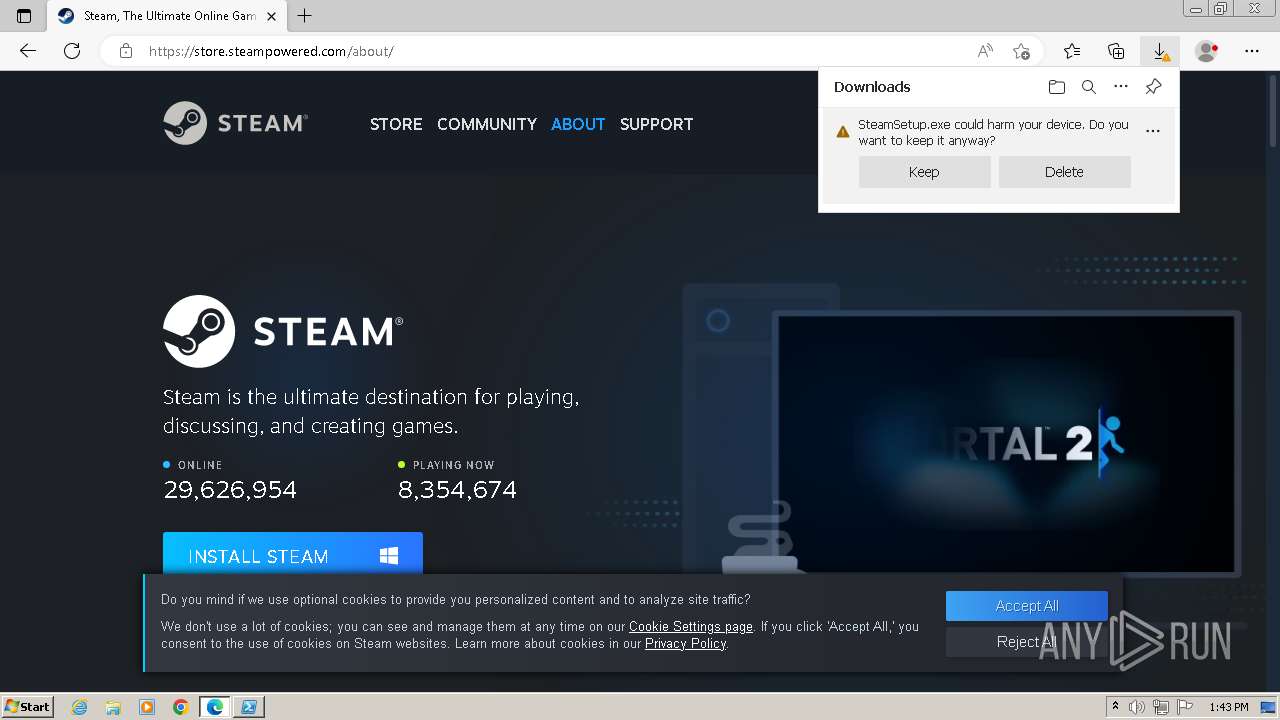The width and height of the screenshot is (1280, 720).
Task: Click the large Steam logo on page
Action: [x=283, y=331]
